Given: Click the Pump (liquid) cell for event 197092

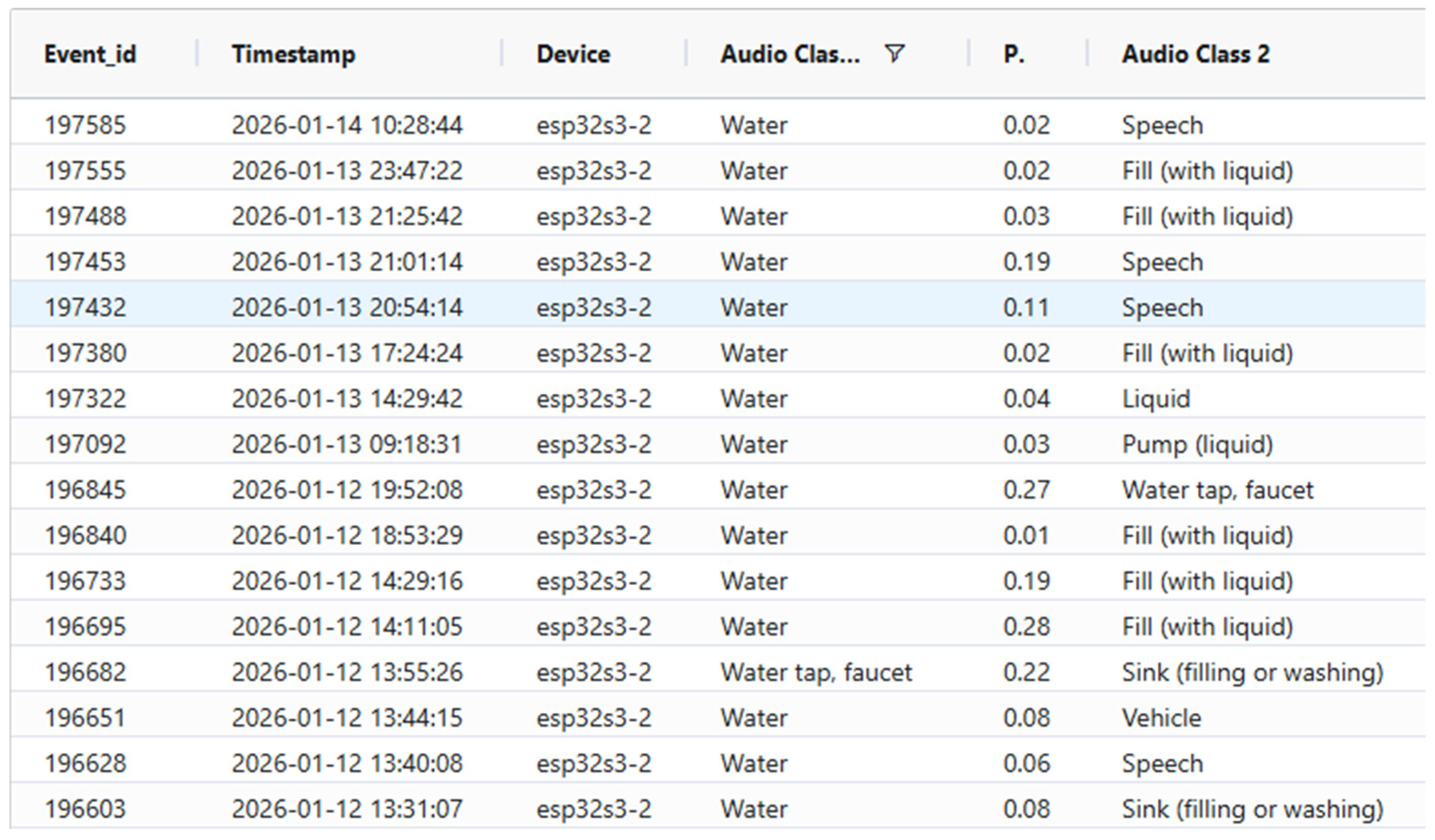Looking at the screenshot, I should point(1197,444).
